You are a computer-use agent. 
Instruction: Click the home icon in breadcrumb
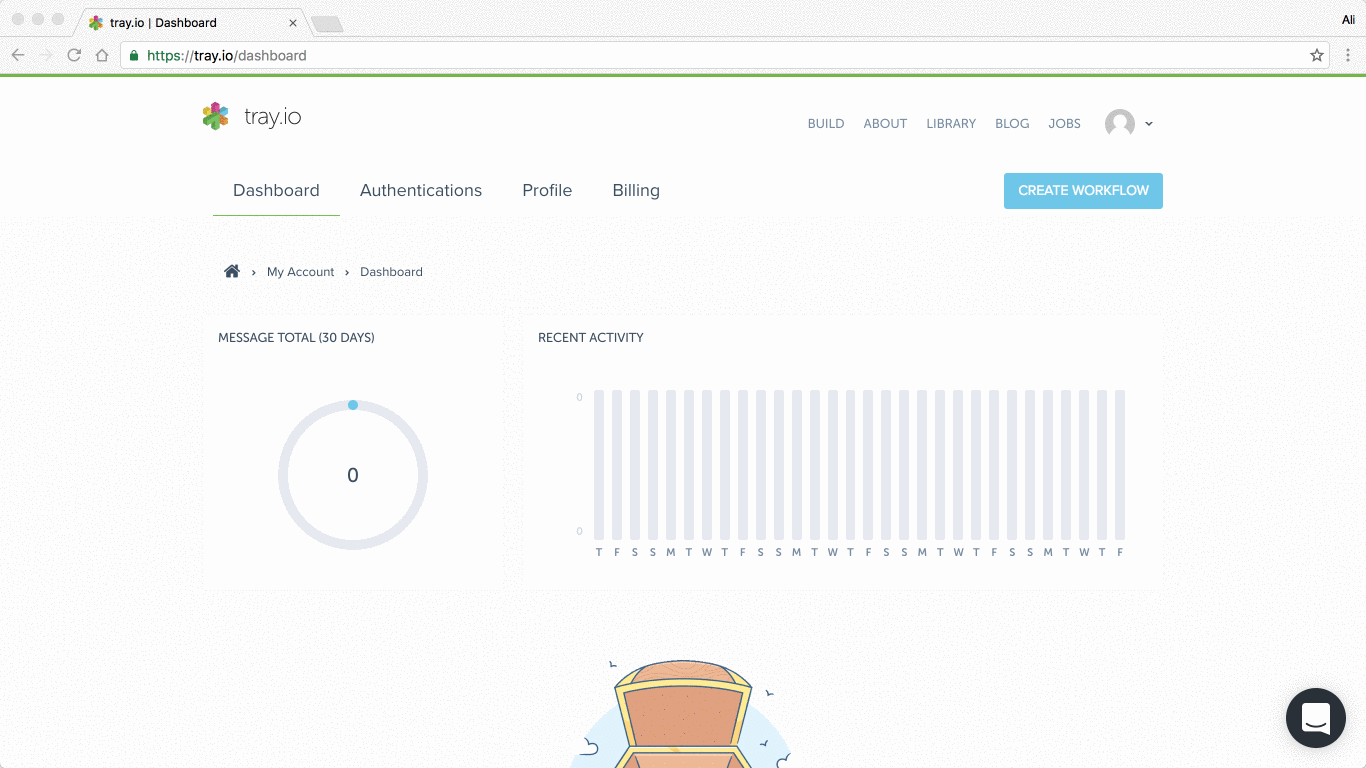232,271
